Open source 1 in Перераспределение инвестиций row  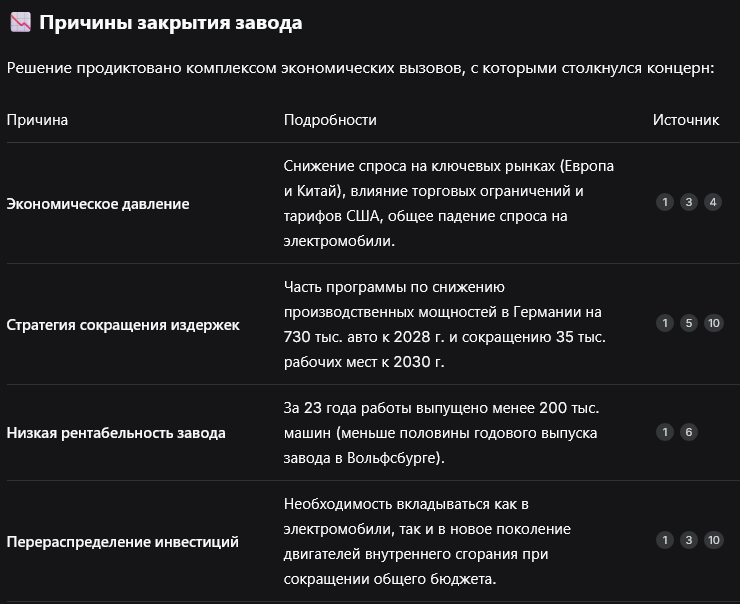[665, 540]
